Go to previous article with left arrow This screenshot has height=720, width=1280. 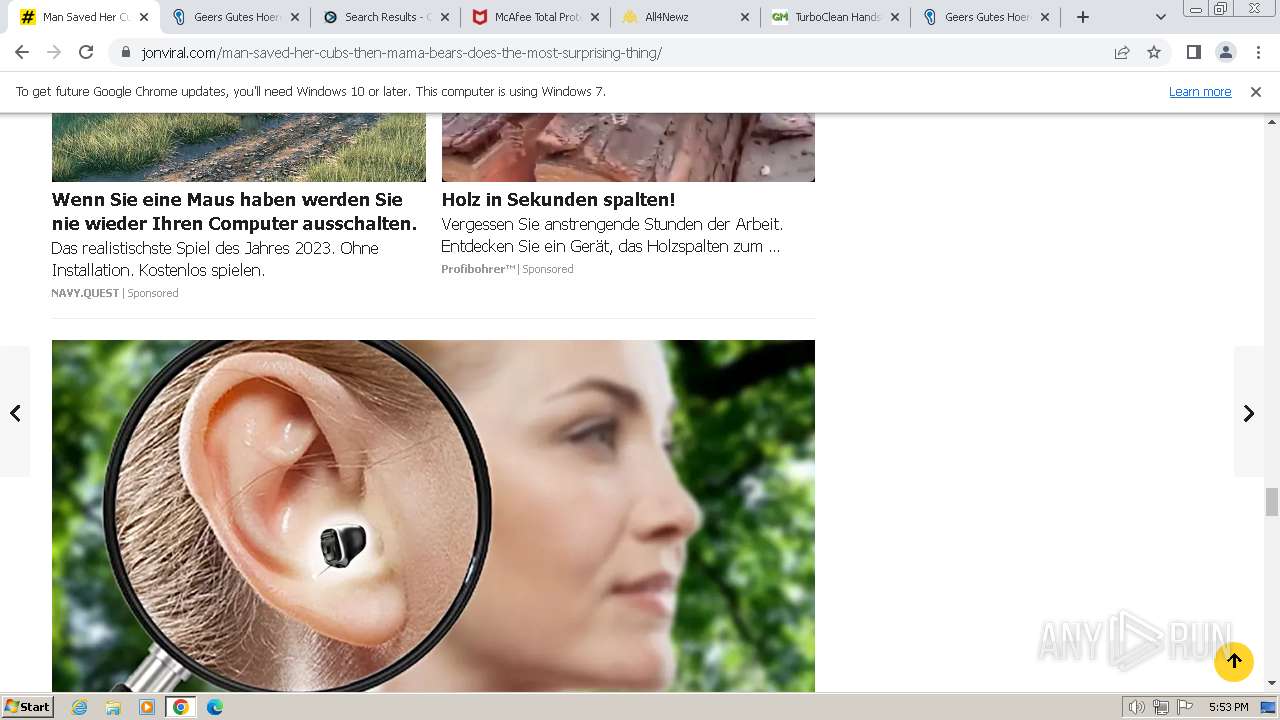pyautogui.click(x=15, y=412)
